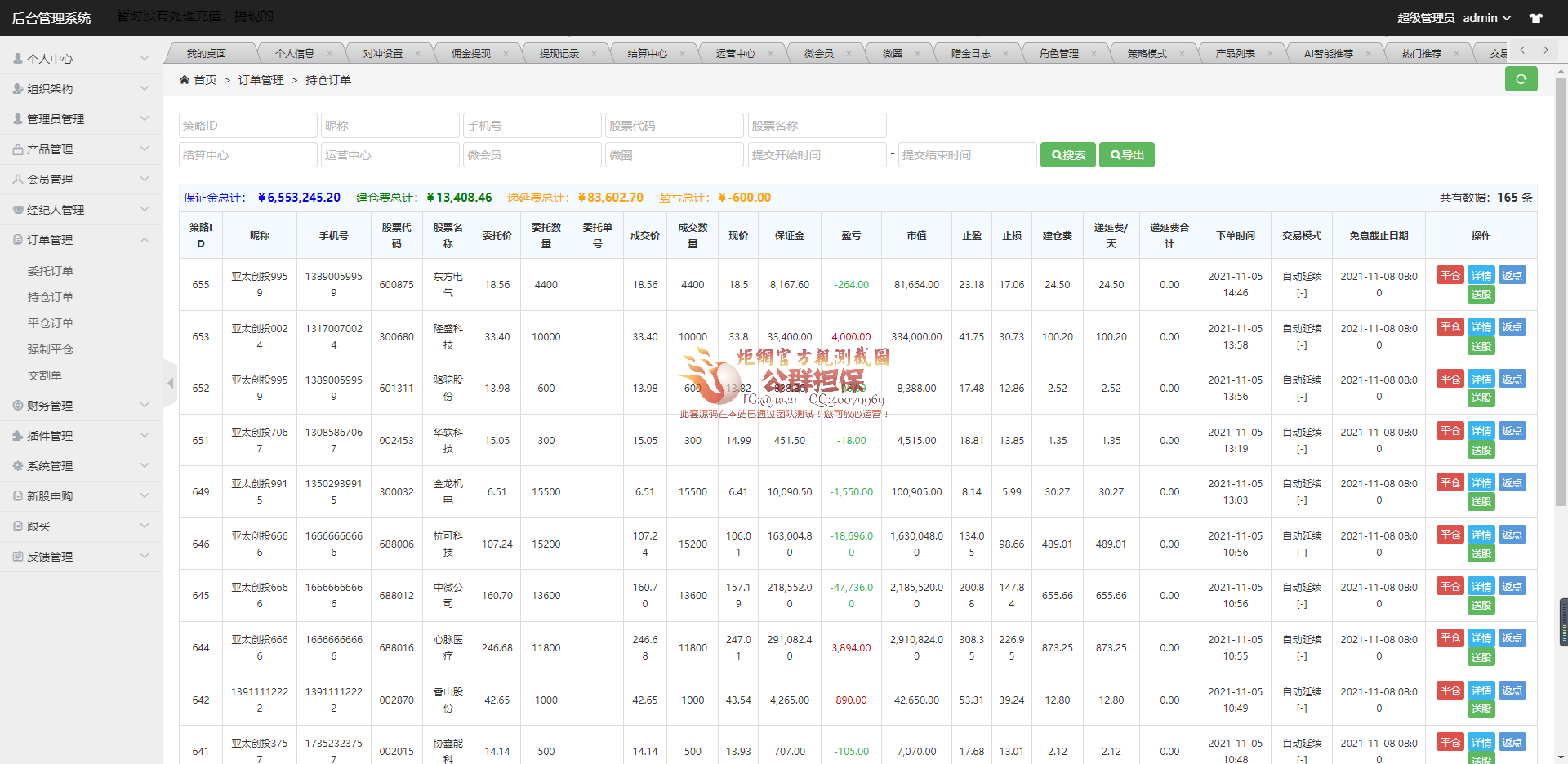This screenshot has height=764, width=1568.
Task: Click the home icon in breadcrumb
Action: (185, 79)
